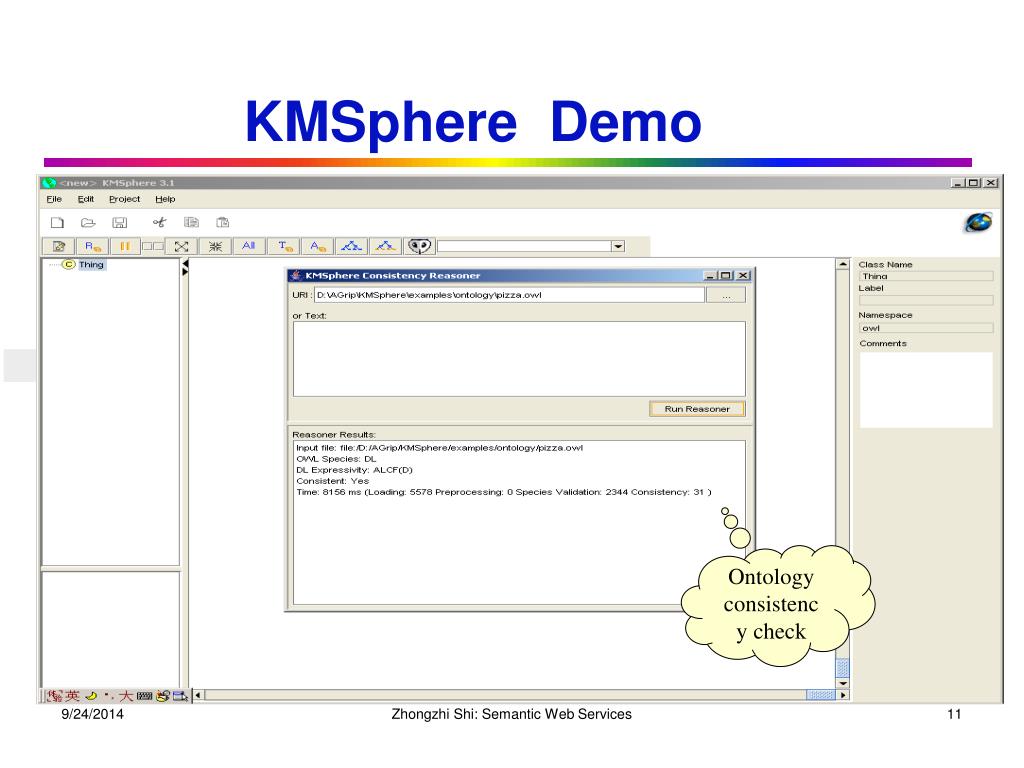Click the URI path input field

509,295
